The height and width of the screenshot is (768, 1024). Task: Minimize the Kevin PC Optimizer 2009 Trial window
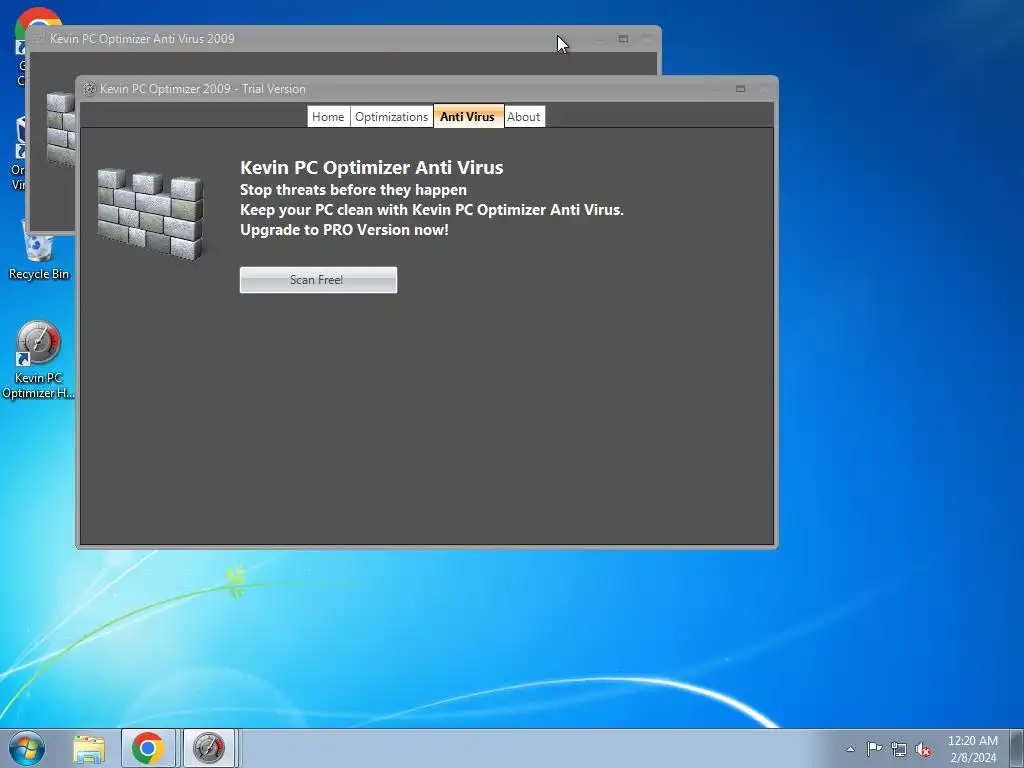(716, 89)
